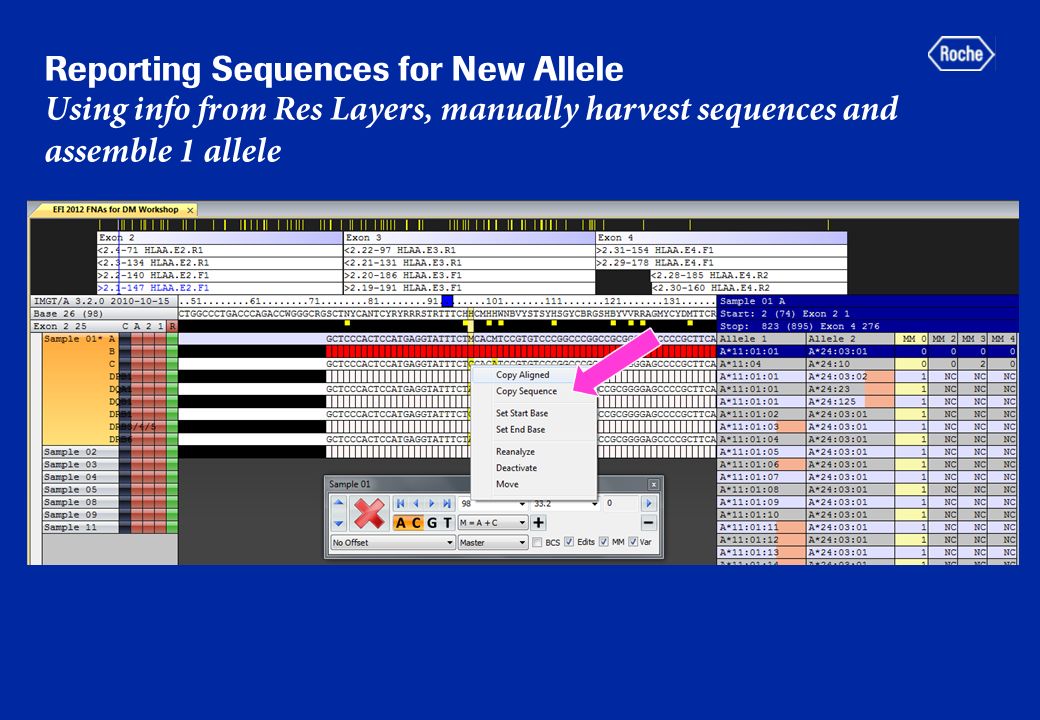1040x720 pixels.
Task: Click the down arrow in Sample 01 panel
Action: coord(338,522)
